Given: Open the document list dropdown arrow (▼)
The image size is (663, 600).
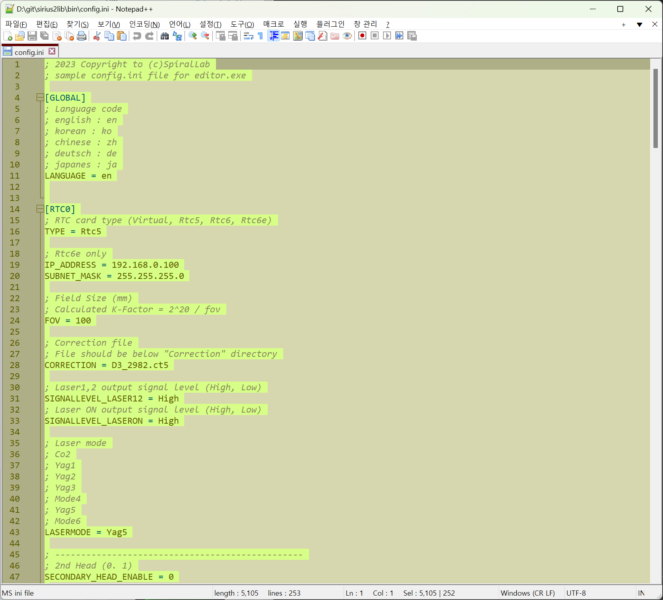Looking at the screenshot, I should coord(639,23).
